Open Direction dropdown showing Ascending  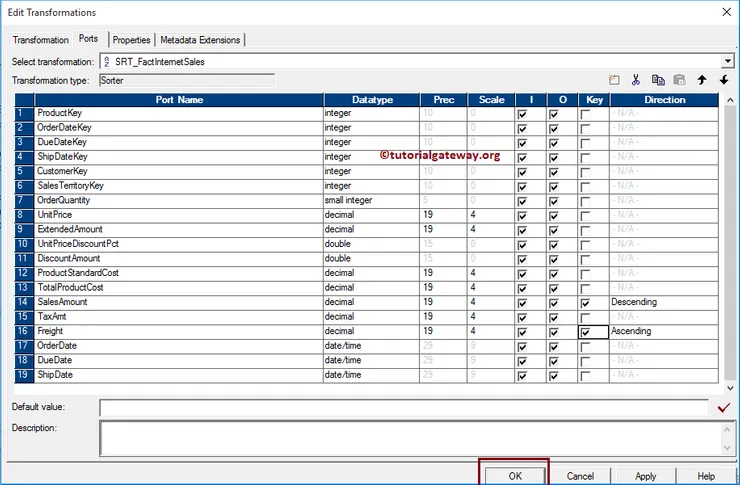pyautogui.click(x=664, y=332)
